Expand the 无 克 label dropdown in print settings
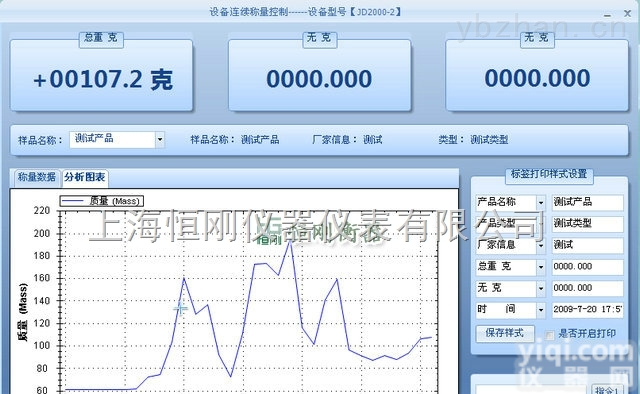 (540, 289)
